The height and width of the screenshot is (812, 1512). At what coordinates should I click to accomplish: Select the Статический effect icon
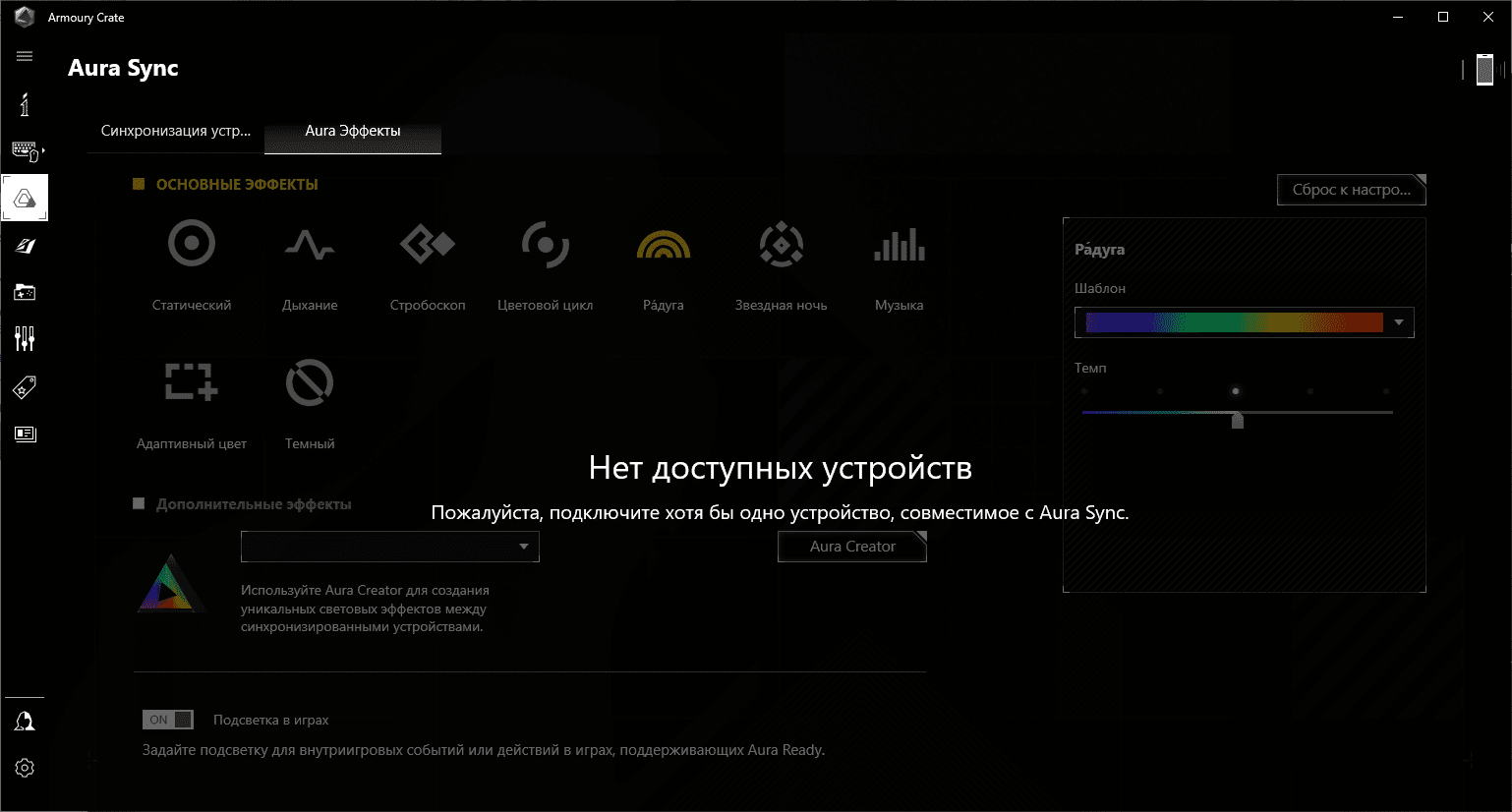(x=192, y=244)
